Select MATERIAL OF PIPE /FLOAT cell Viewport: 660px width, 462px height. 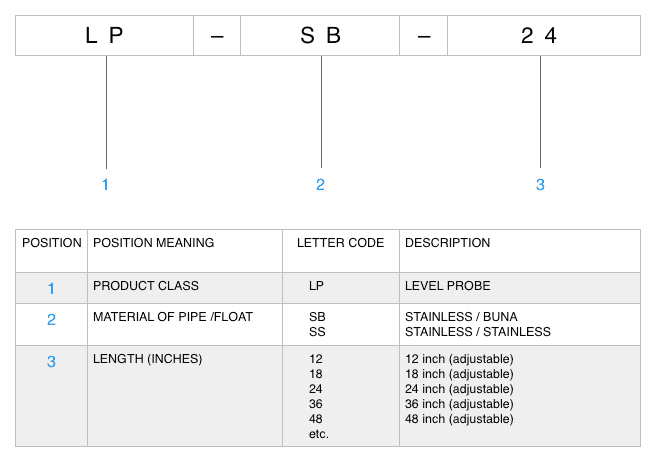click(x=185, y=324)
